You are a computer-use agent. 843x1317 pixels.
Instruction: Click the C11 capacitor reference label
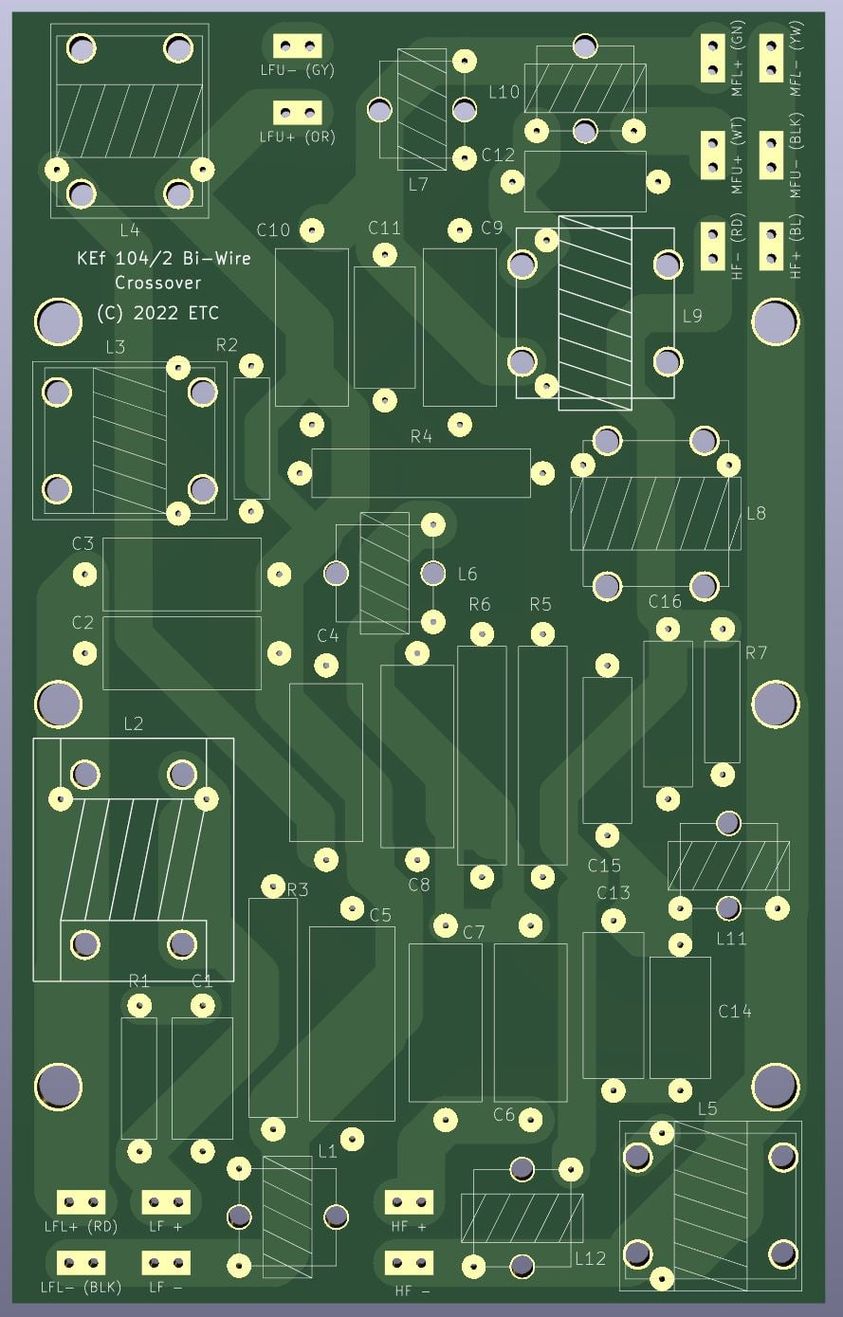pos(384,228)
